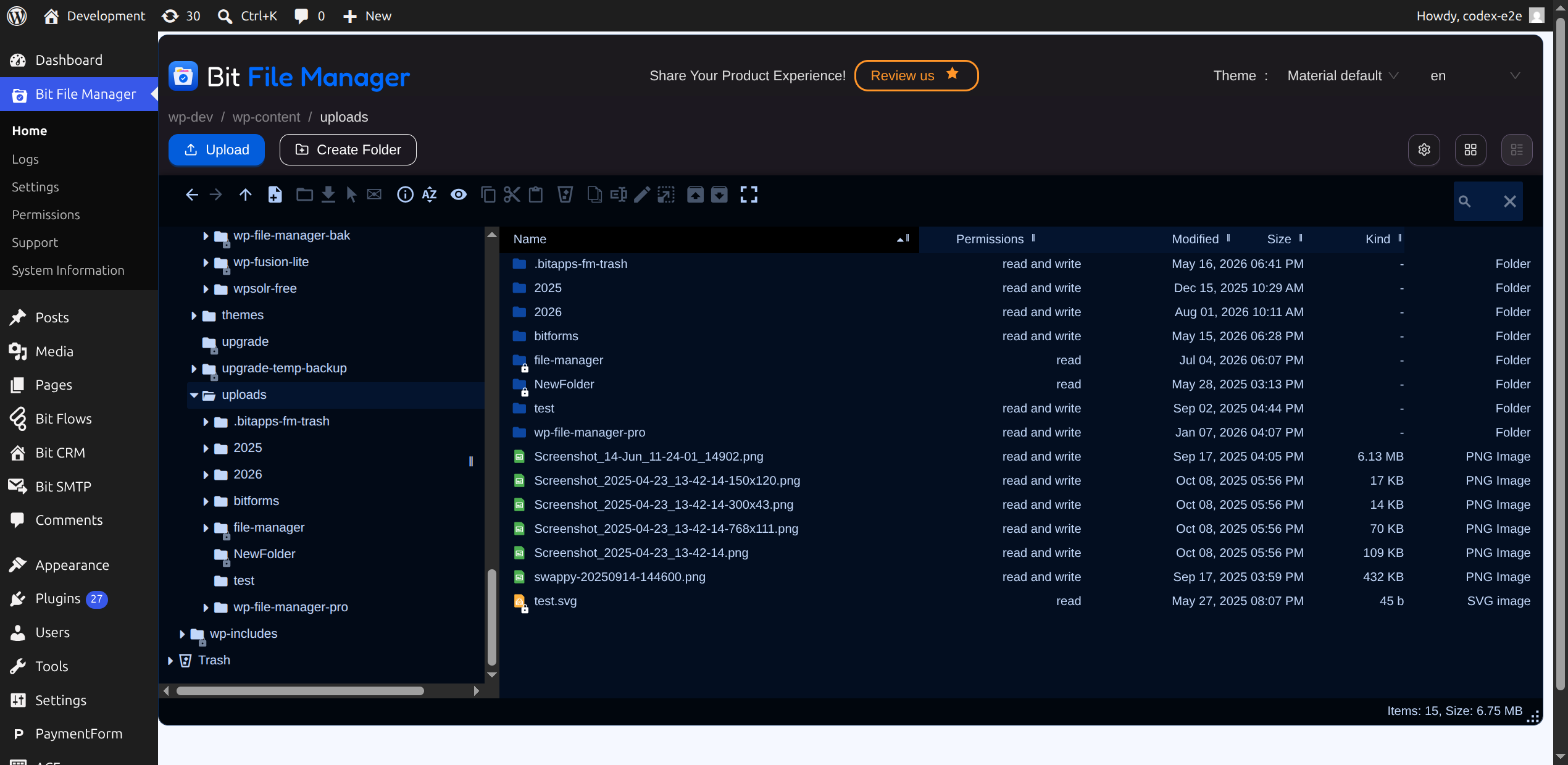Select NewFolder in the directory tree

pos(264,554)
